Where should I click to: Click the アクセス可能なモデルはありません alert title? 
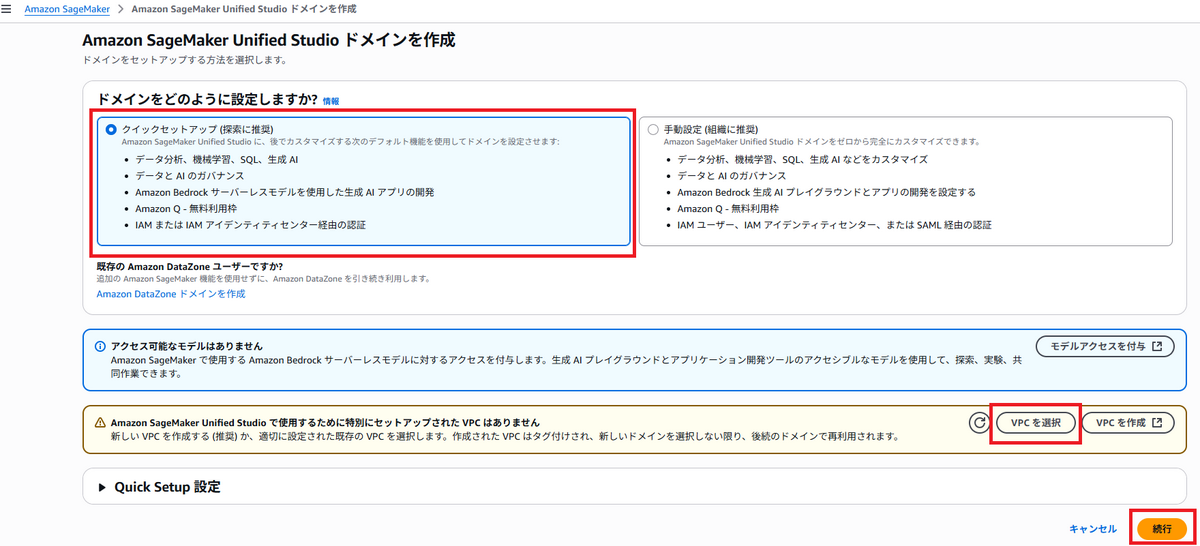click(186, 346)
